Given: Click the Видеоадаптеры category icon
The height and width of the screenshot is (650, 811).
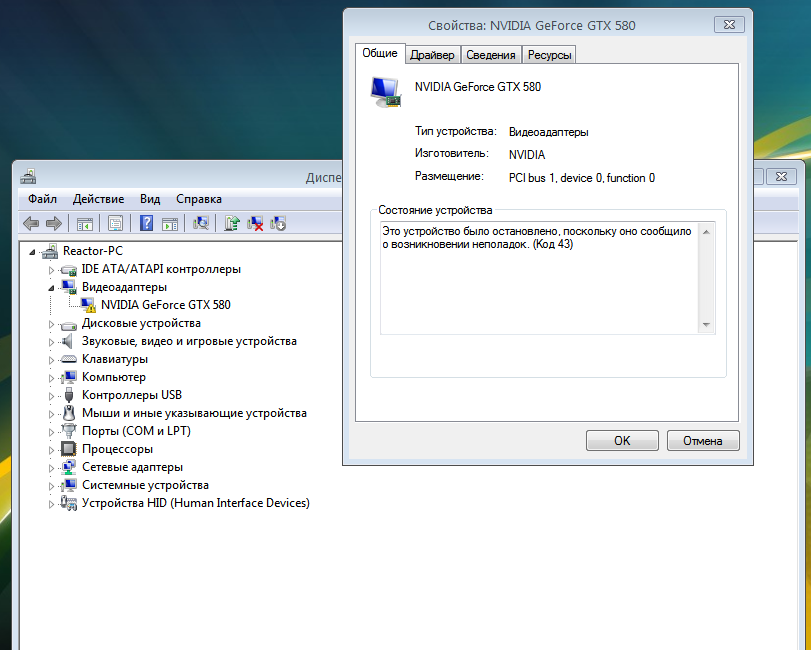Looking at the screenshot, I should [68, 287].
